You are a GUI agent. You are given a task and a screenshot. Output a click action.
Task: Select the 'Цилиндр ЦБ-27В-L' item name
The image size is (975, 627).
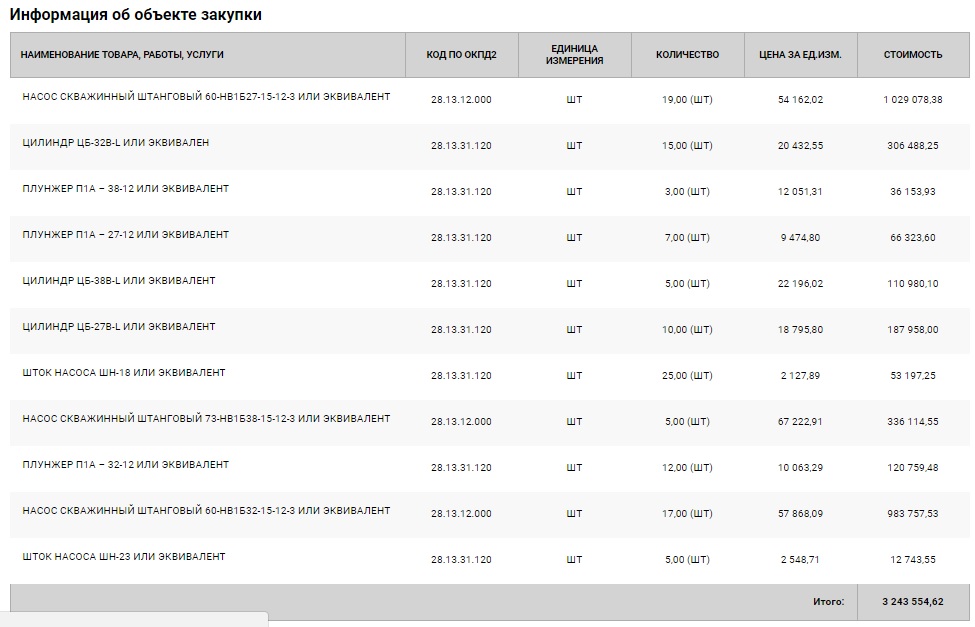(x=118, y=327)
